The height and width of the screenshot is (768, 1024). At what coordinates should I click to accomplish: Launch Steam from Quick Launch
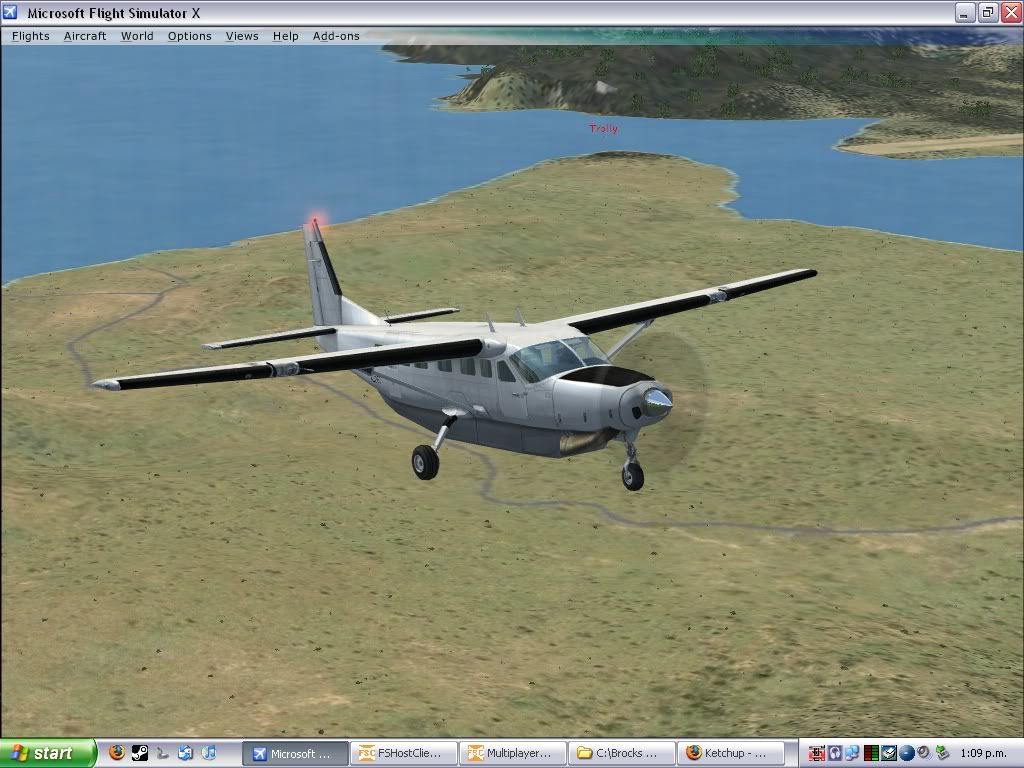click(140, 753)
